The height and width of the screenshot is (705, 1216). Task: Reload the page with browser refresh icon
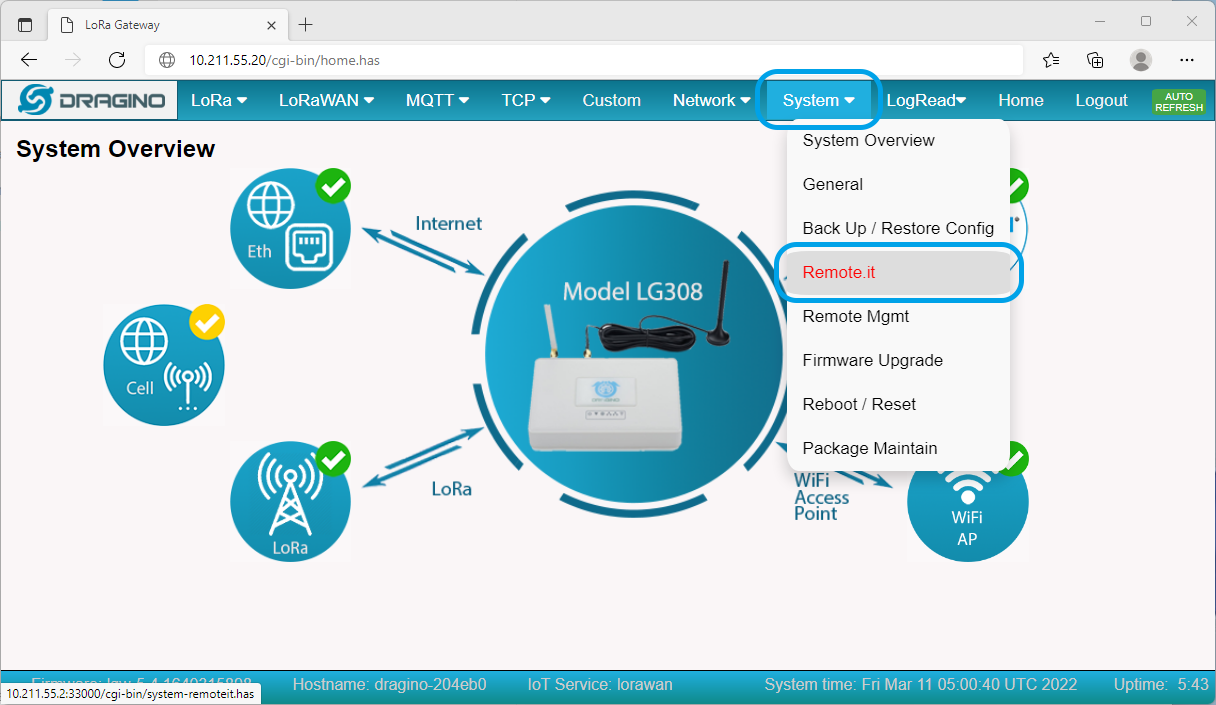coord(117,60)
